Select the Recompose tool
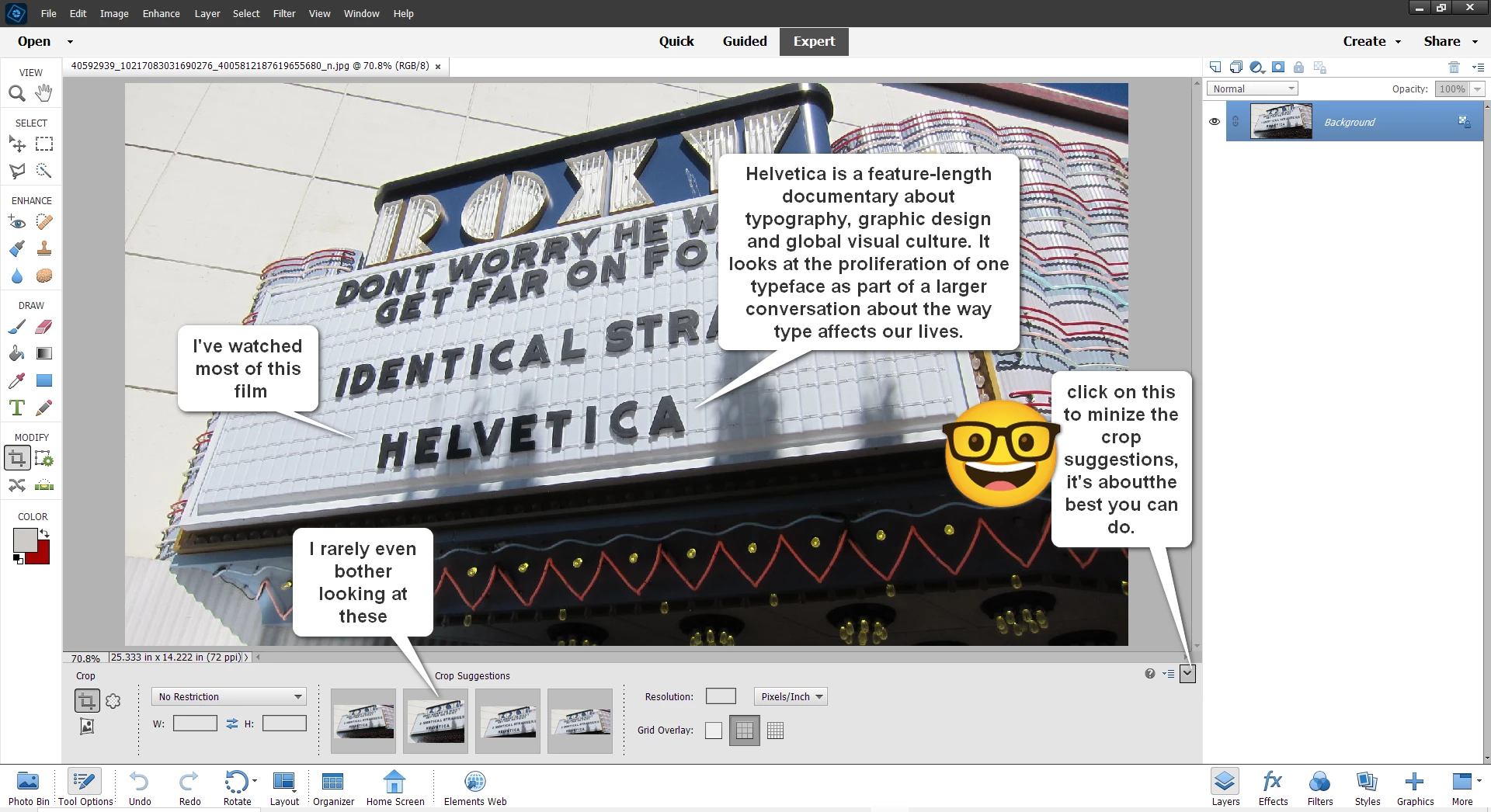 (x=44, y=459)
